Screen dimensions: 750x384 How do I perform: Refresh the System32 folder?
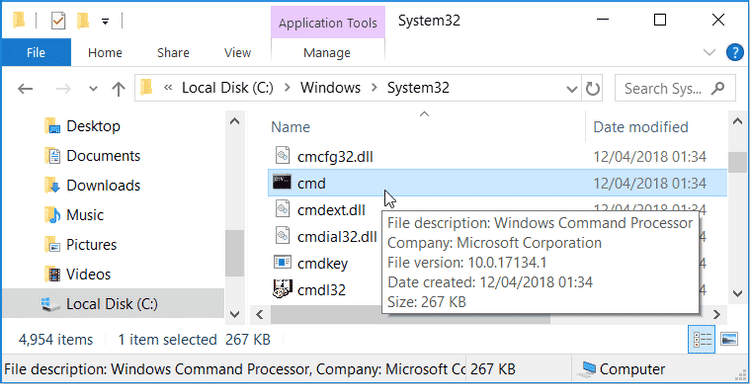[593, 89]
